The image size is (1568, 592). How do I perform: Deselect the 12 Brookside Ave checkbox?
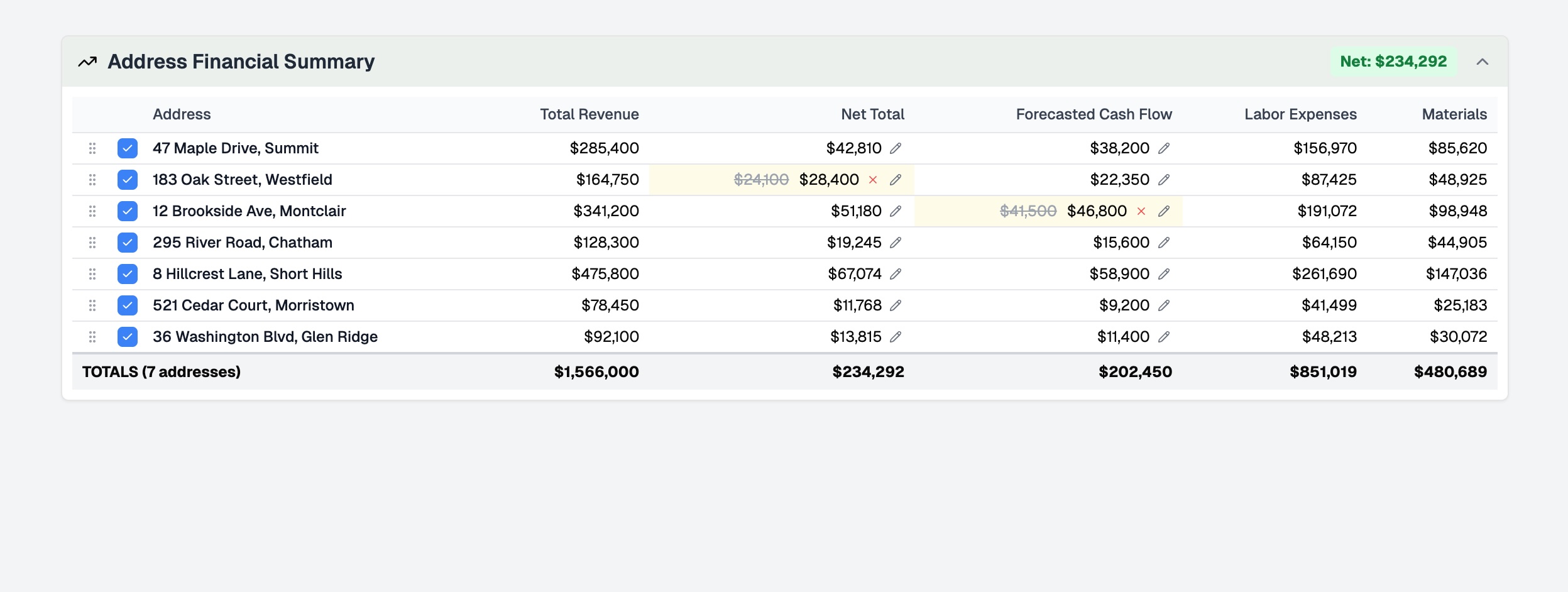(128, 211)
